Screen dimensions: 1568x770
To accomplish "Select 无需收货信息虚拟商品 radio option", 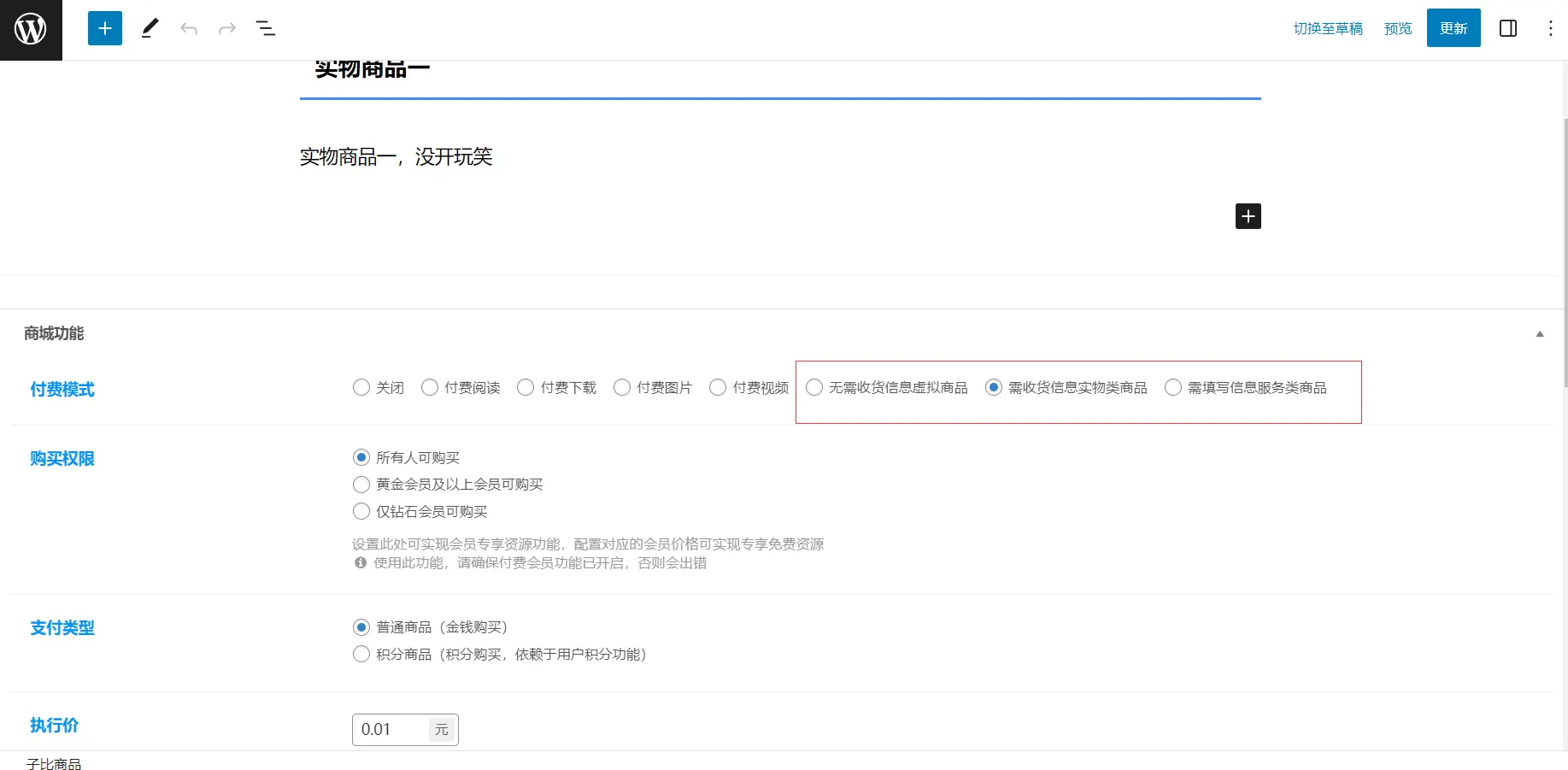I will tap(814, 388).
